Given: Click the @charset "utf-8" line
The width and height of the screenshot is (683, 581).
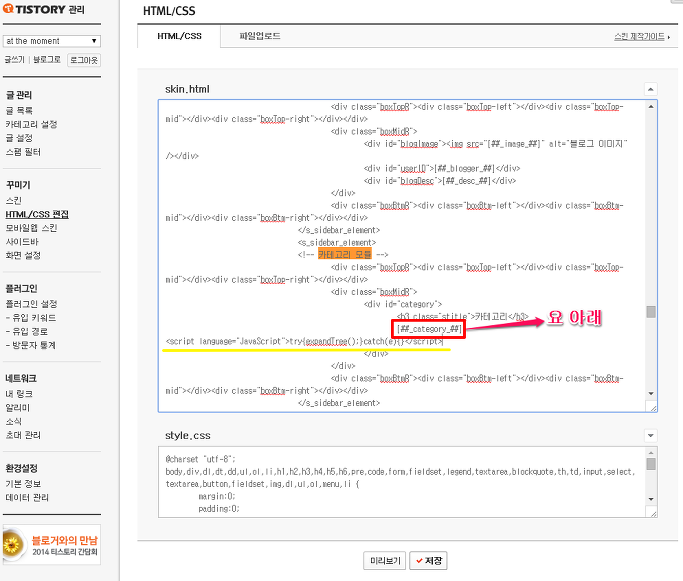Looking at the screenshot, I should [x=200, y=459].
